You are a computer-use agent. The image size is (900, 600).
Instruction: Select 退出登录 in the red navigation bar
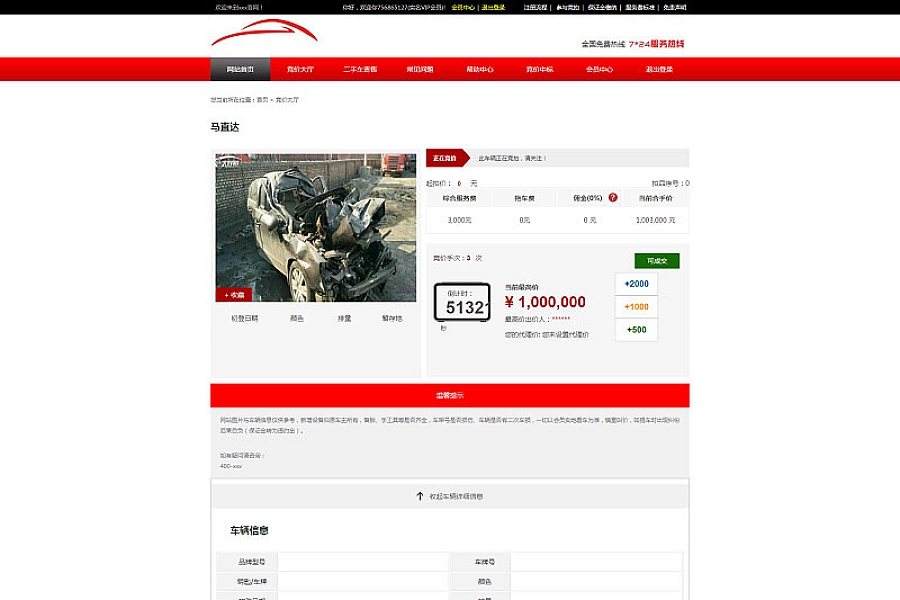[659, 69]
